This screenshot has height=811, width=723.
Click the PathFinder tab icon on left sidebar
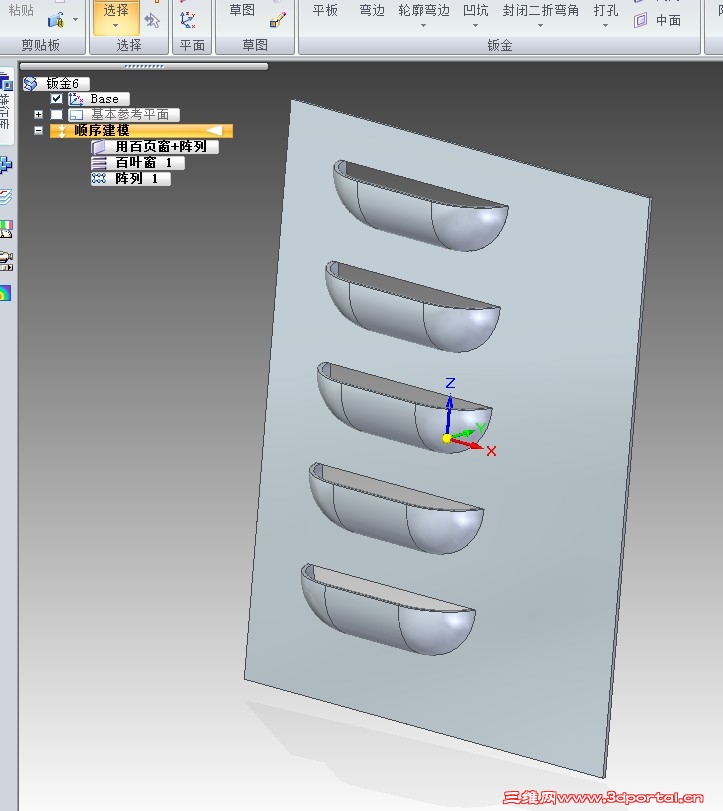(6, 82)
